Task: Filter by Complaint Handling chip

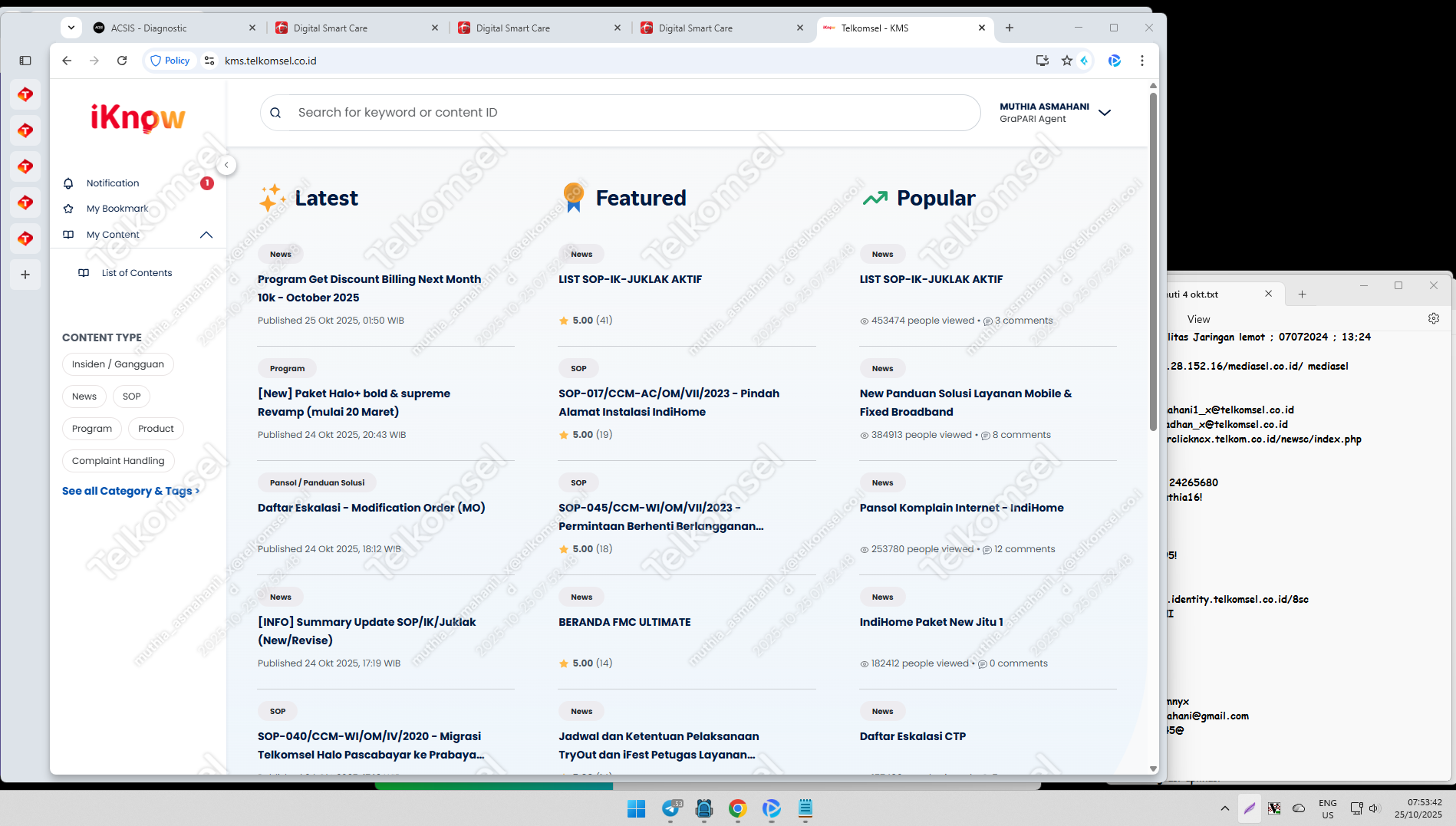Action: 118,461
